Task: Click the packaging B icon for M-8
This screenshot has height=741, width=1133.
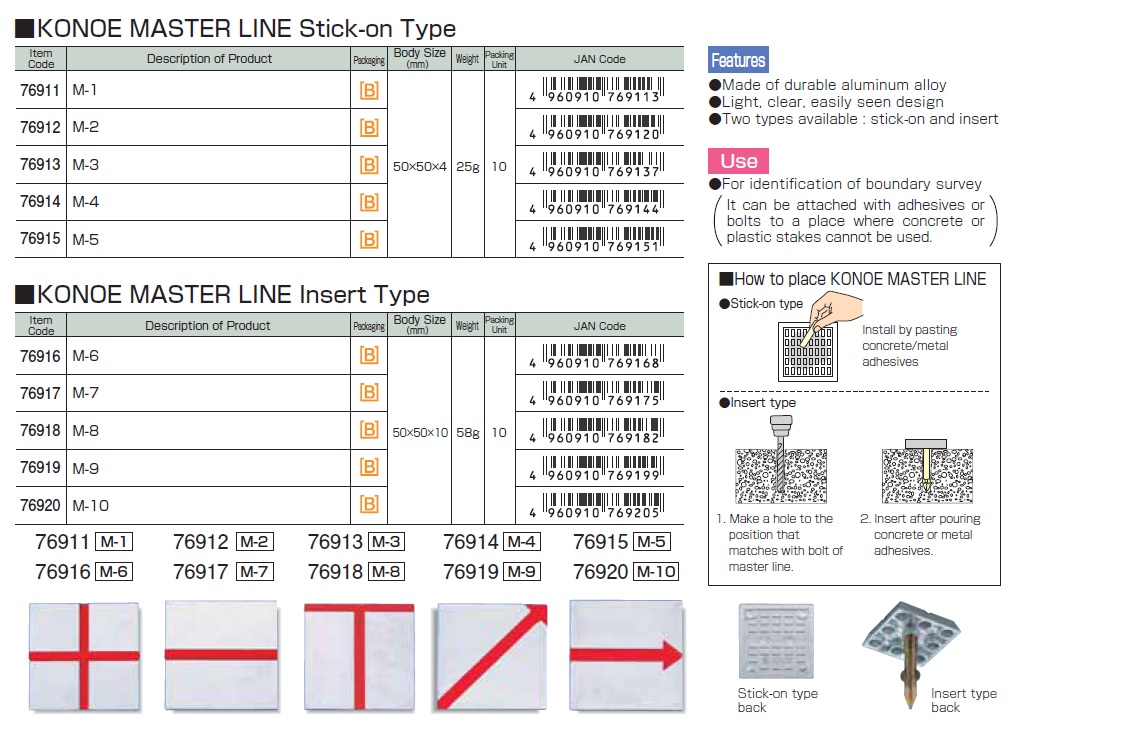Action: pyautogui.click(x=368, y=431)
